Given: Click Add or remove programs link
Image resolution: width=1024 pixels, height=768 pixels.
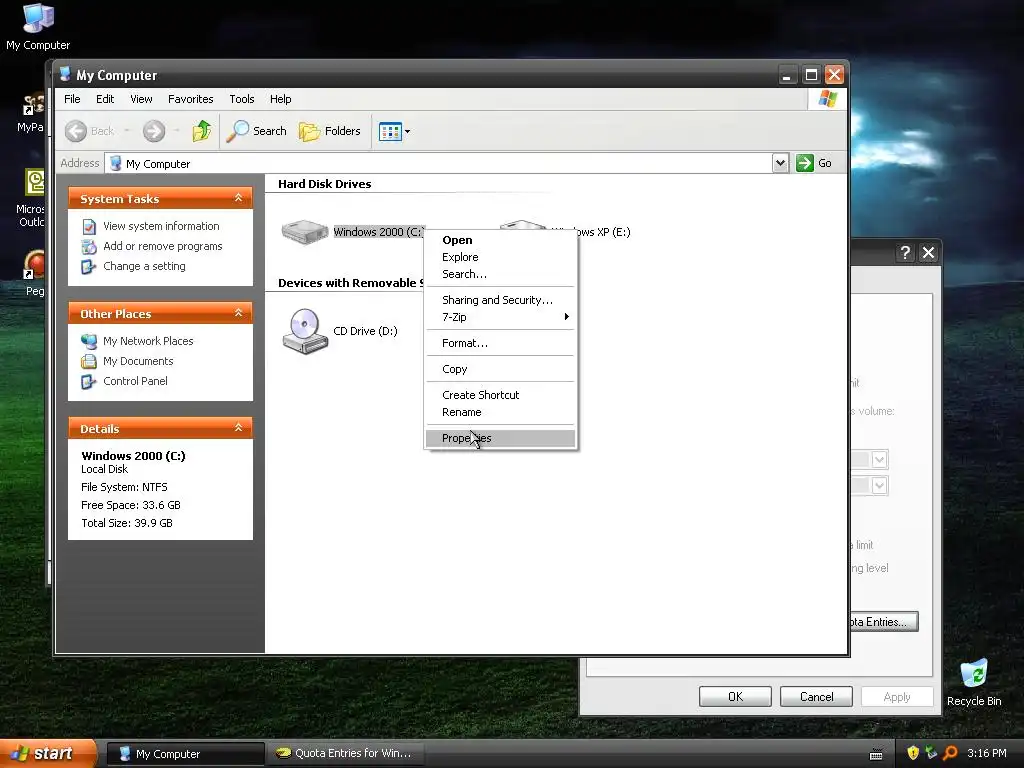Looking at the screenshot, I should 163,246.
